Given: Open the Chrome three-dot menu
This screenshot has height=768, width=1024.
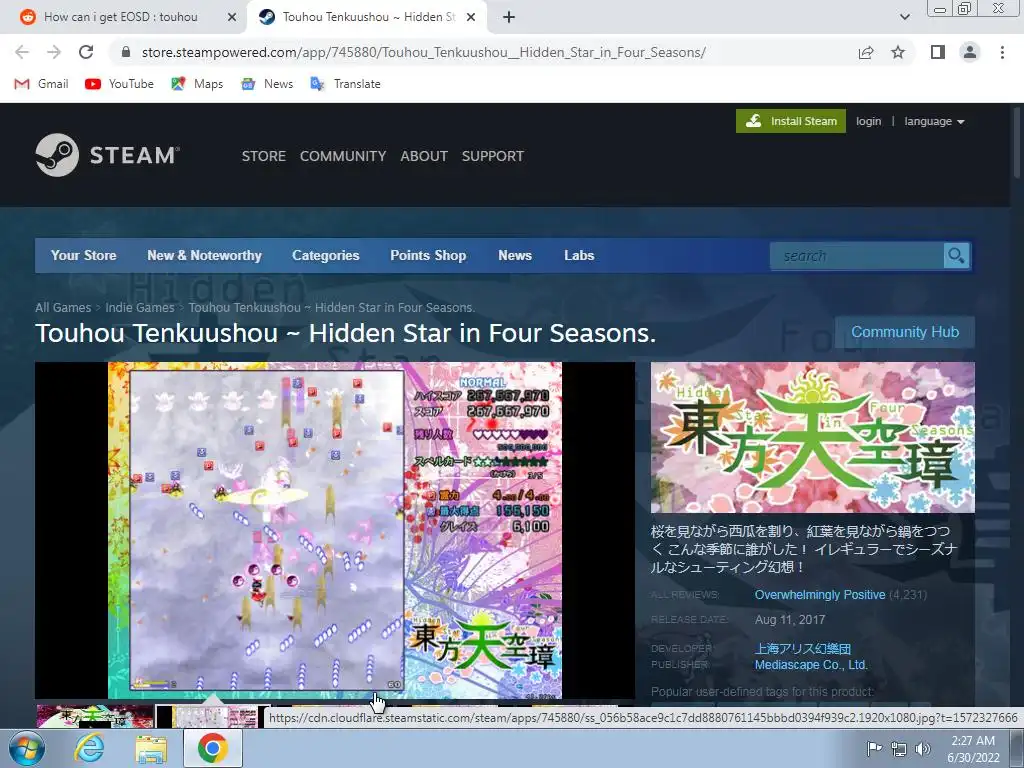Looking at the screenshot, I should pos(1002,52).
